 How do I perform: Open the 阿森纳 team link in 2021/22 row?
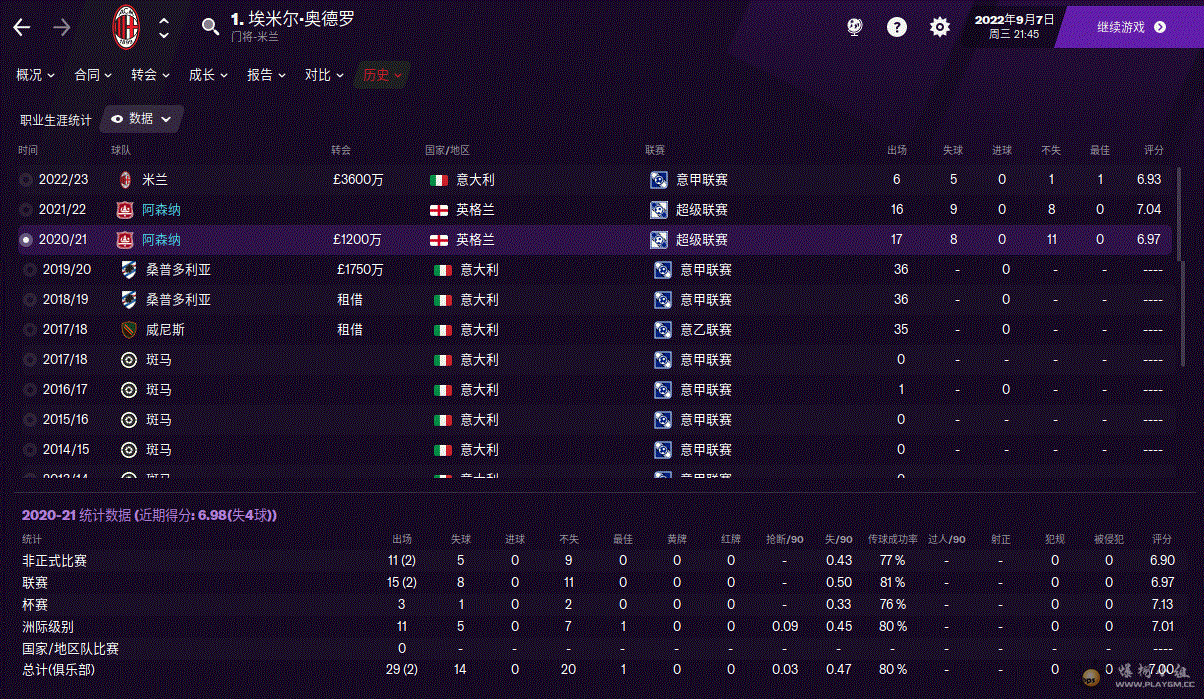click(161, 210)
